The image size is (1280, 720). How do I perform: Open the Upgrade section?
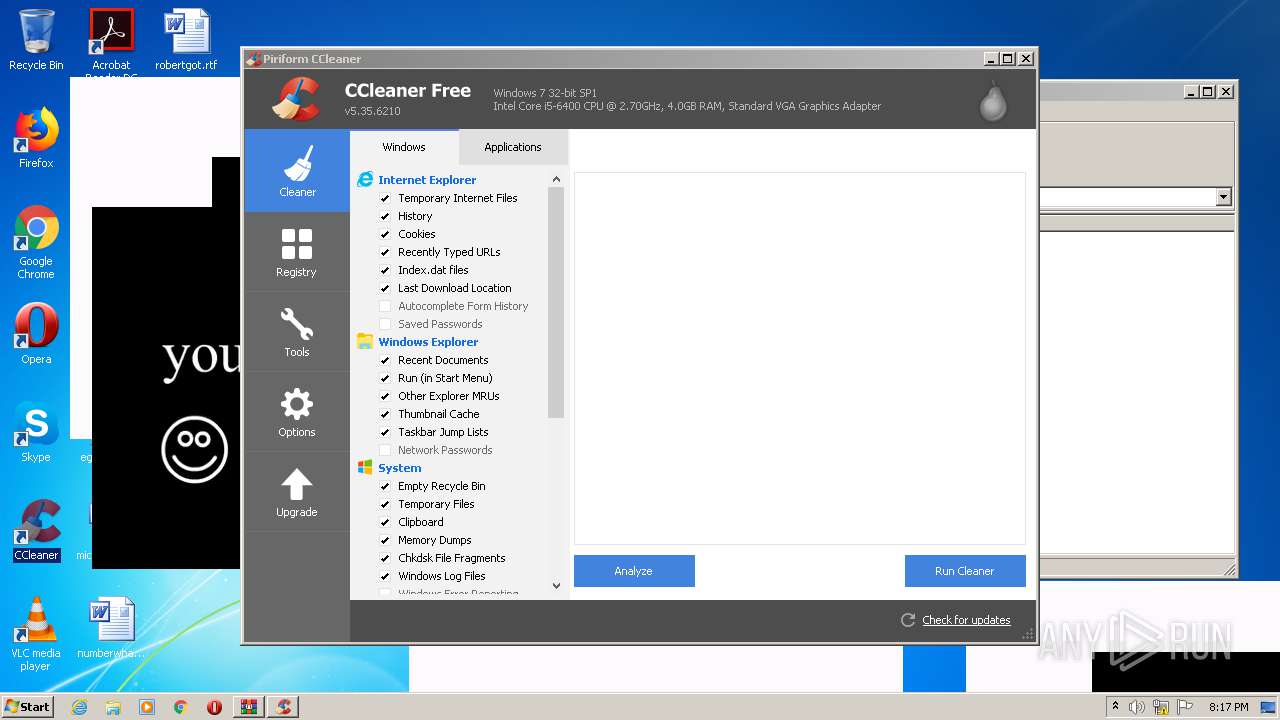pyautogui.click(x=297, y=491)
